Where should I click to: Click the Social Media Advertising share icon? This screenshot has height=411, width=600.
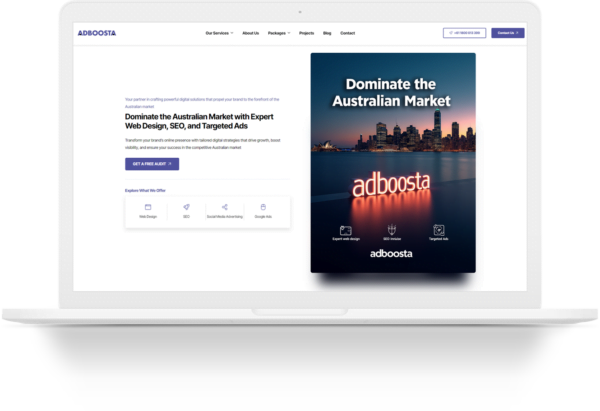pos(225,206)
